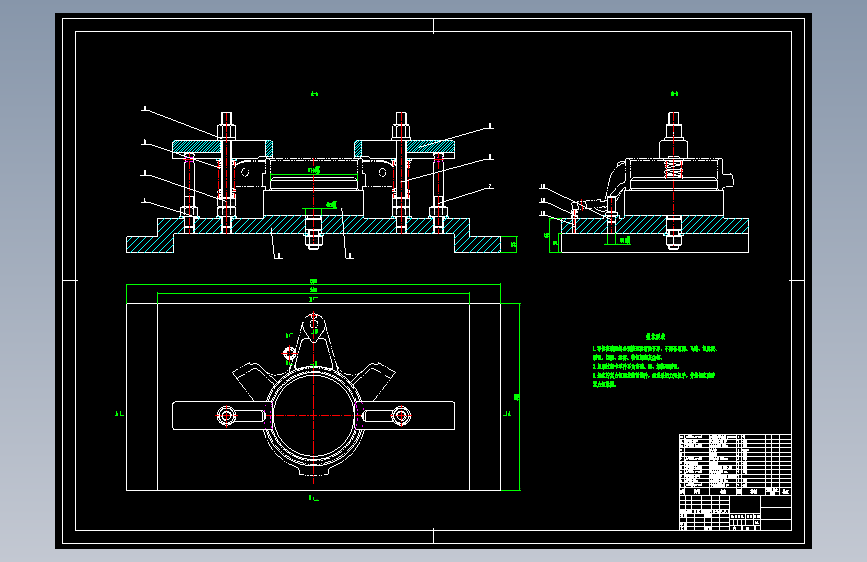Click the section cut marker below plan view

314,498
